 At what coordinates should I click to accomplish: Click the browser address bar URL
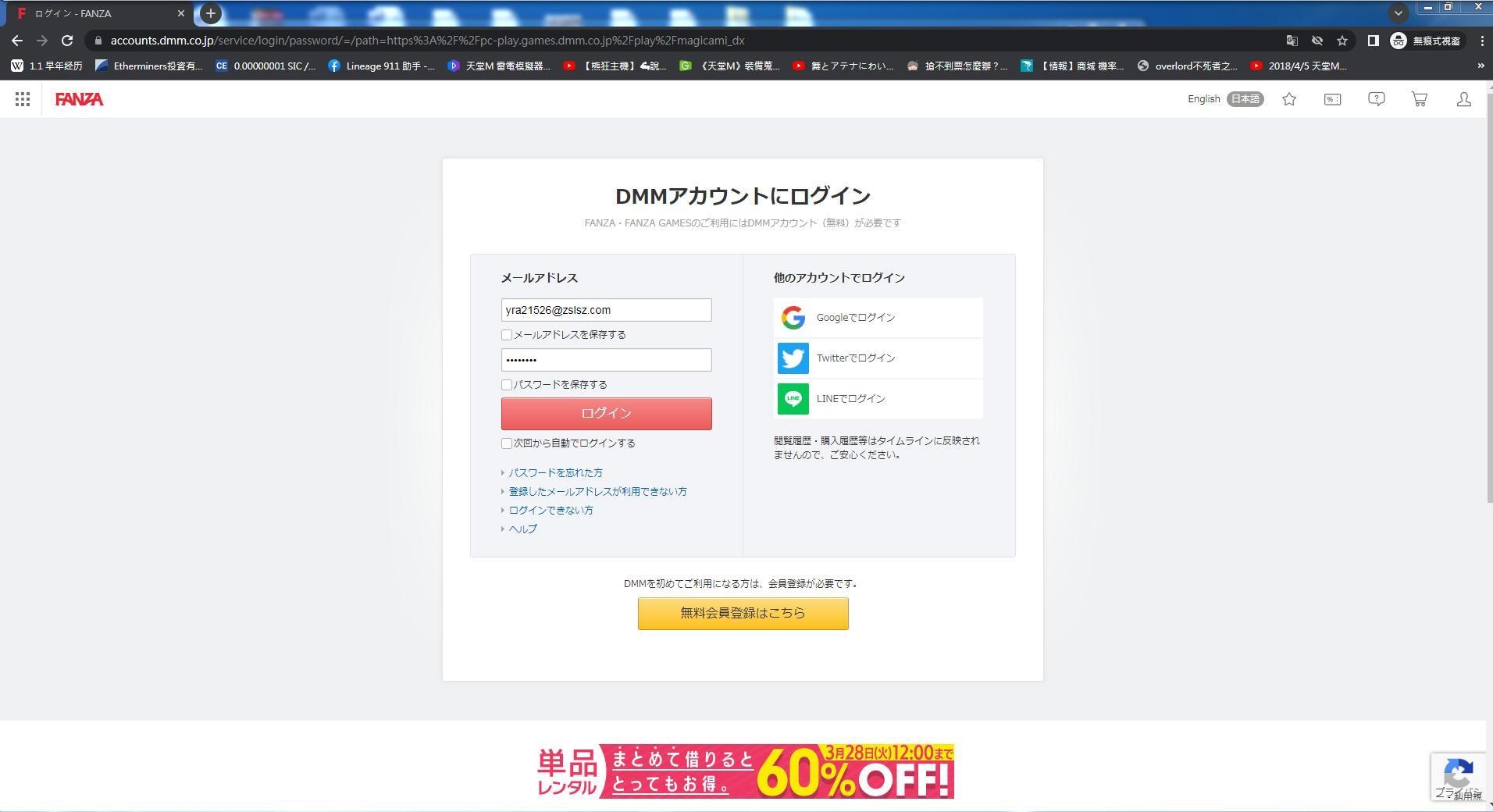tap(427, 41)
